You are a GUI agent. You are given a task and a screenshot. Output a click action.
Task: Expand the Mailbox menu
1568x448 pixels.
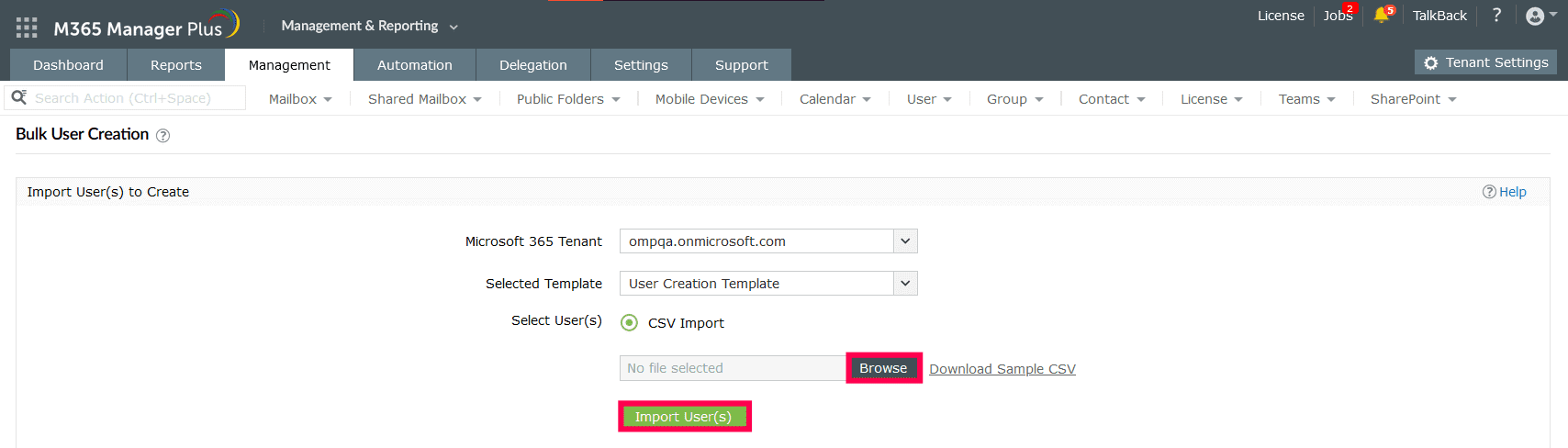(x=300, y=99)
